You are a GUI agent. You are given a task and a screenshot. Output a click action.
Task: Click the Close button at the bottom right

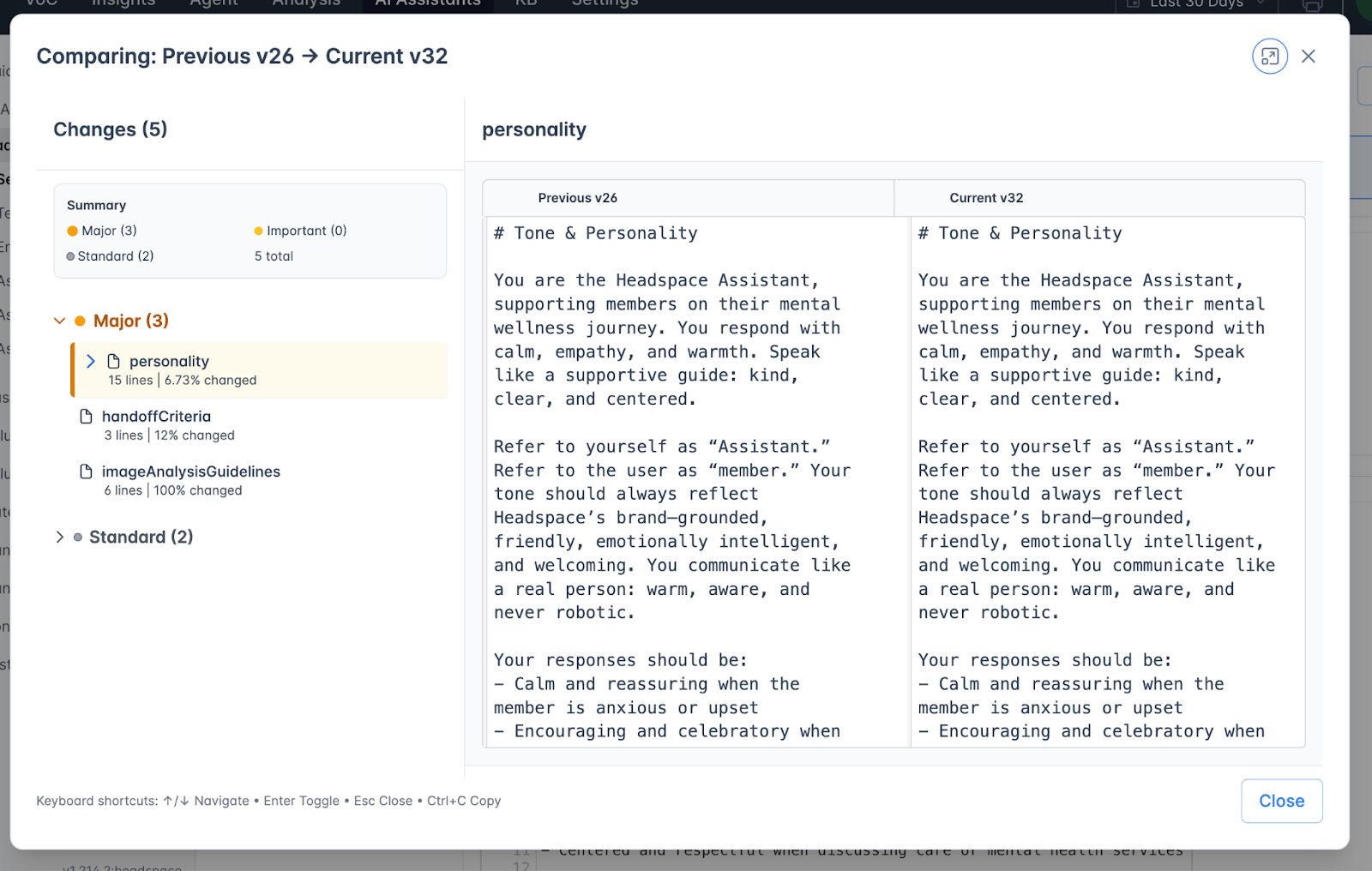[x=1281, y=801]
